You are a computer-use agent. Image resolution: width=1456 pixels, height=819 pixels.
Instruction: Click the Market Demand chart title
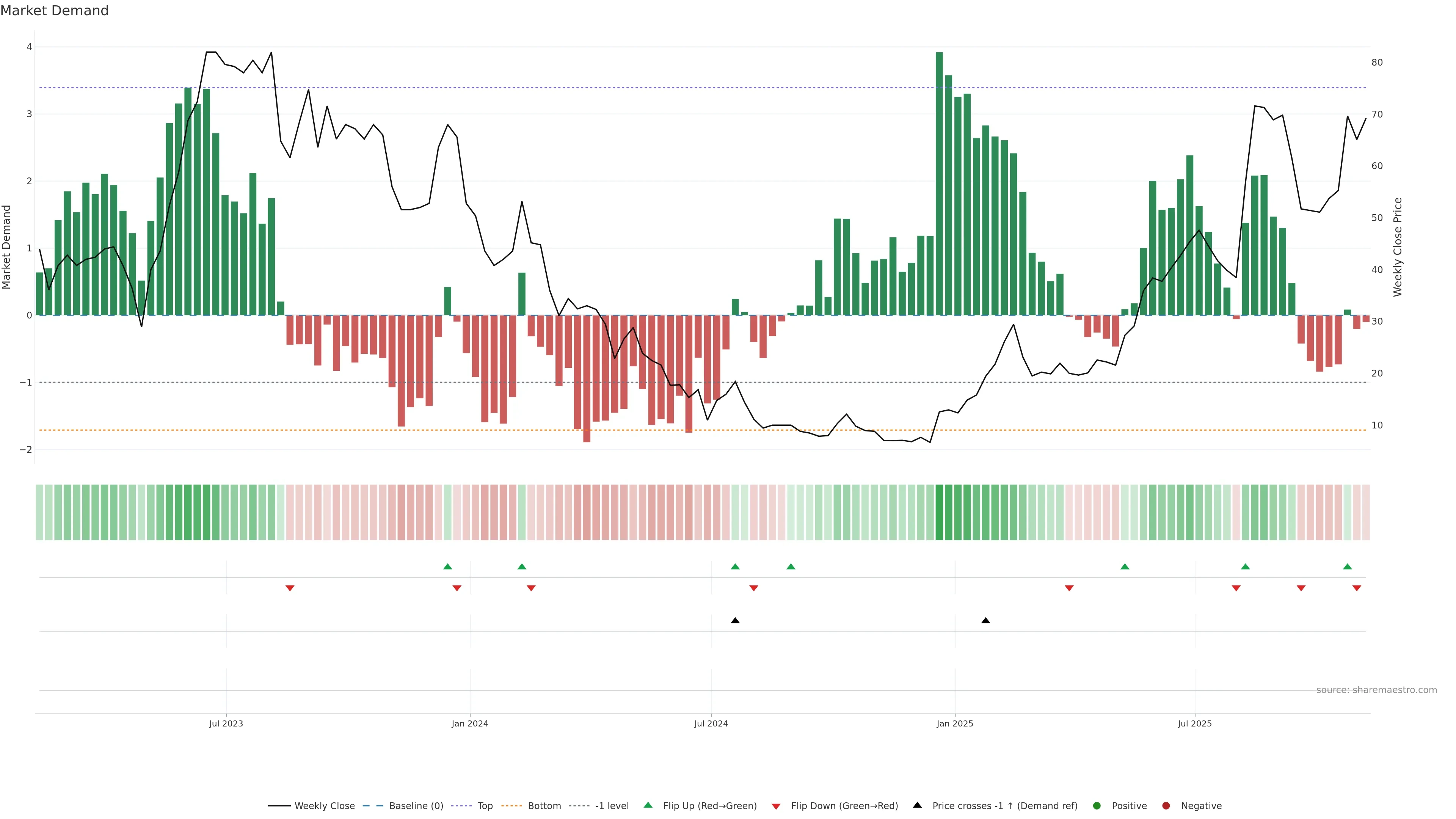(x=54, y=11)
